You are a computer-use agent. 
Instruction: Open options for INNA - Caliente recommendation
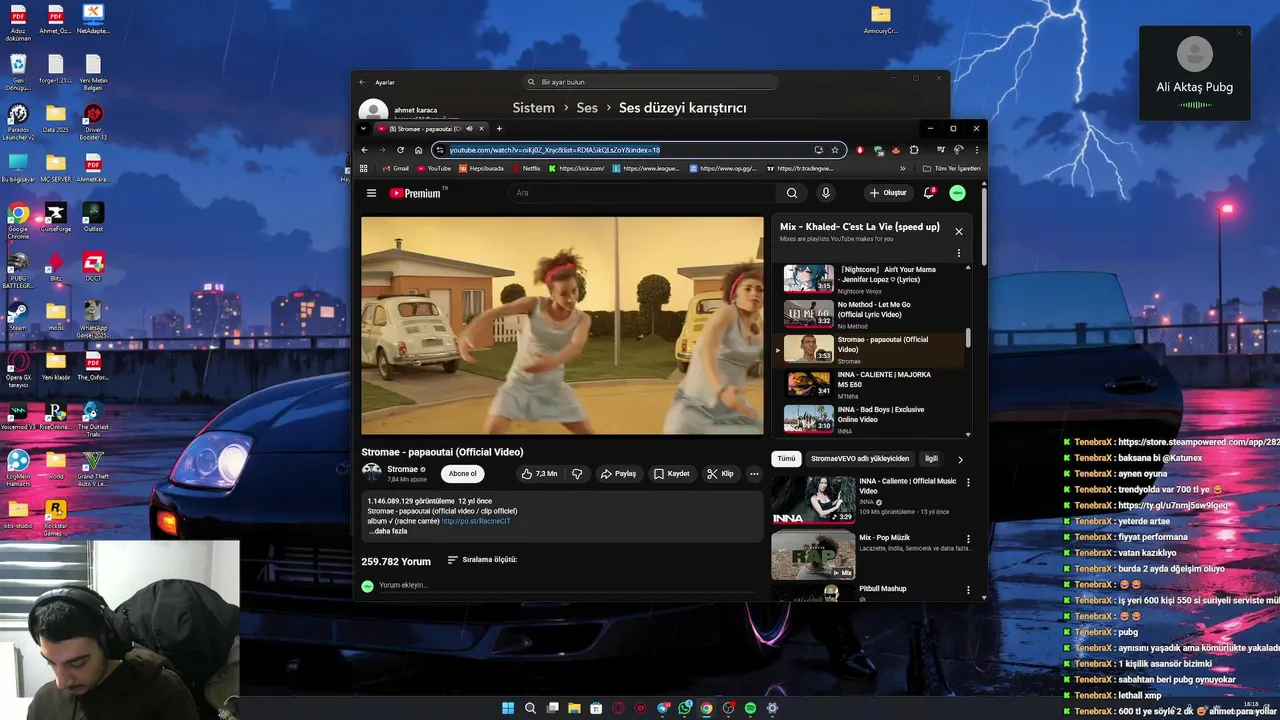967,482
